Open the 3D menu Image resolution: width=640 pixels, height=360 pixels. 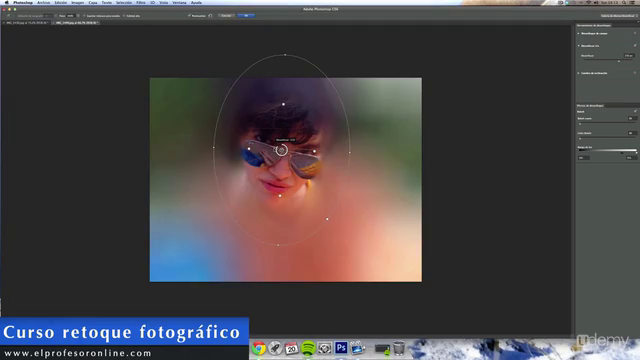152,2
